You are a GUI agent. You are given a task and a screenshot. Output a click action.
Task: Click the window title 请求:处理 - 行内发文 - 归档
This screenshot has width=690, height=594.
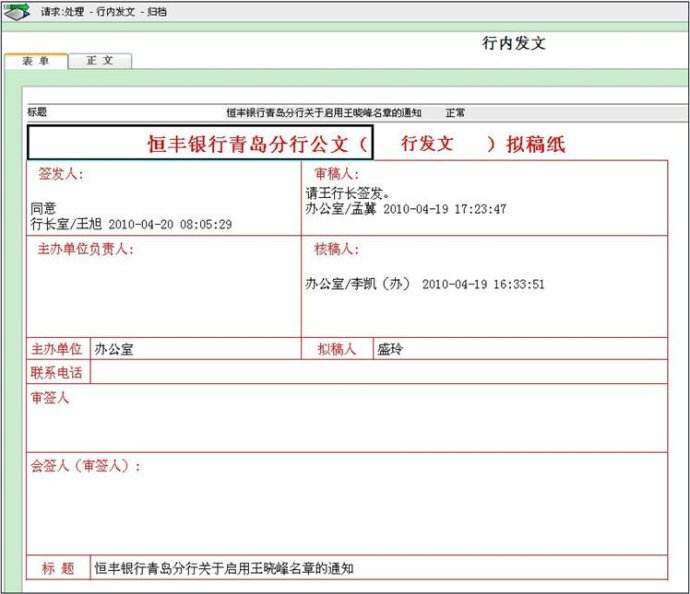104,12
